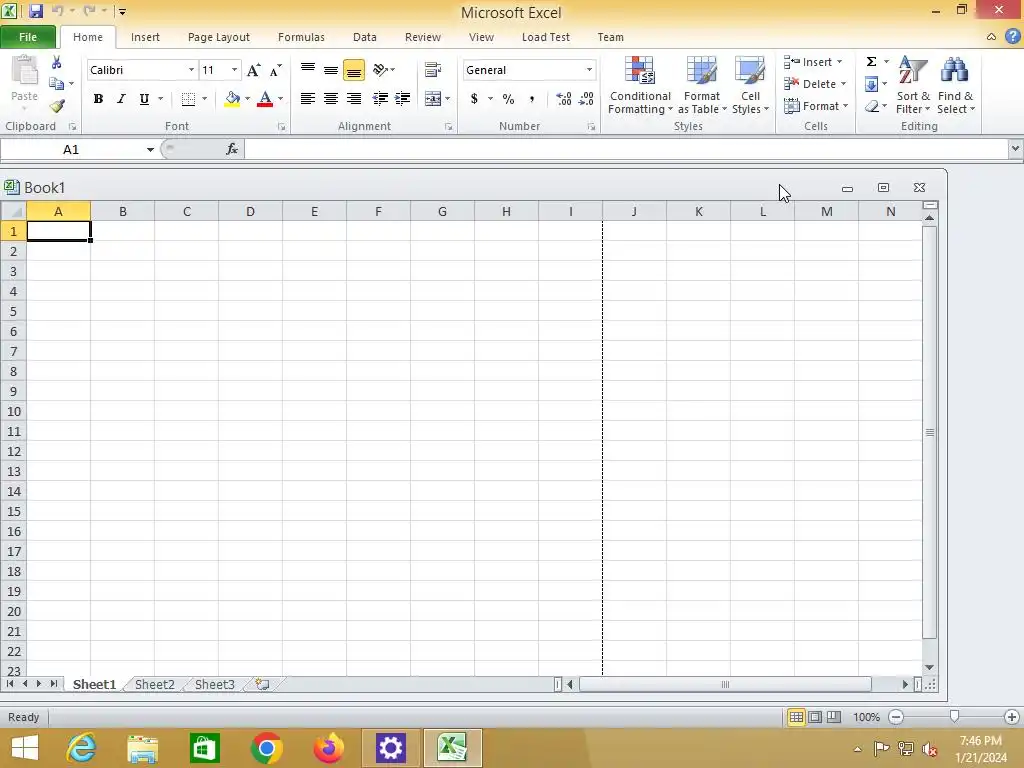Toggle Top Align
The height and width of the screenshot is (768, 1024).
[308, 69]
